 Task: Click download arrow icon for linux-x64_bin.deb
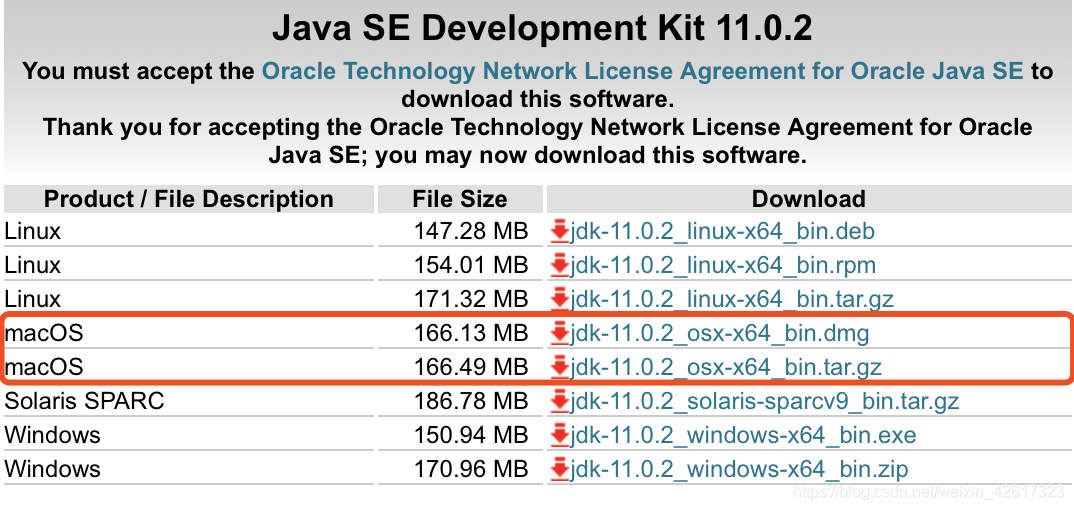tap(560, 231)
